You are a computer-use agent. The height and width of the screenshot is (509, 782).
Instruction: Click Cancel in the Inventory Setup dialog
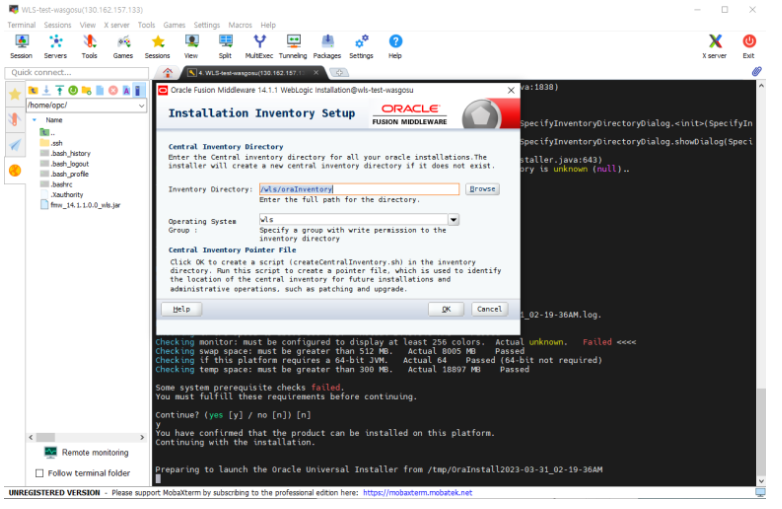[490, 310]
